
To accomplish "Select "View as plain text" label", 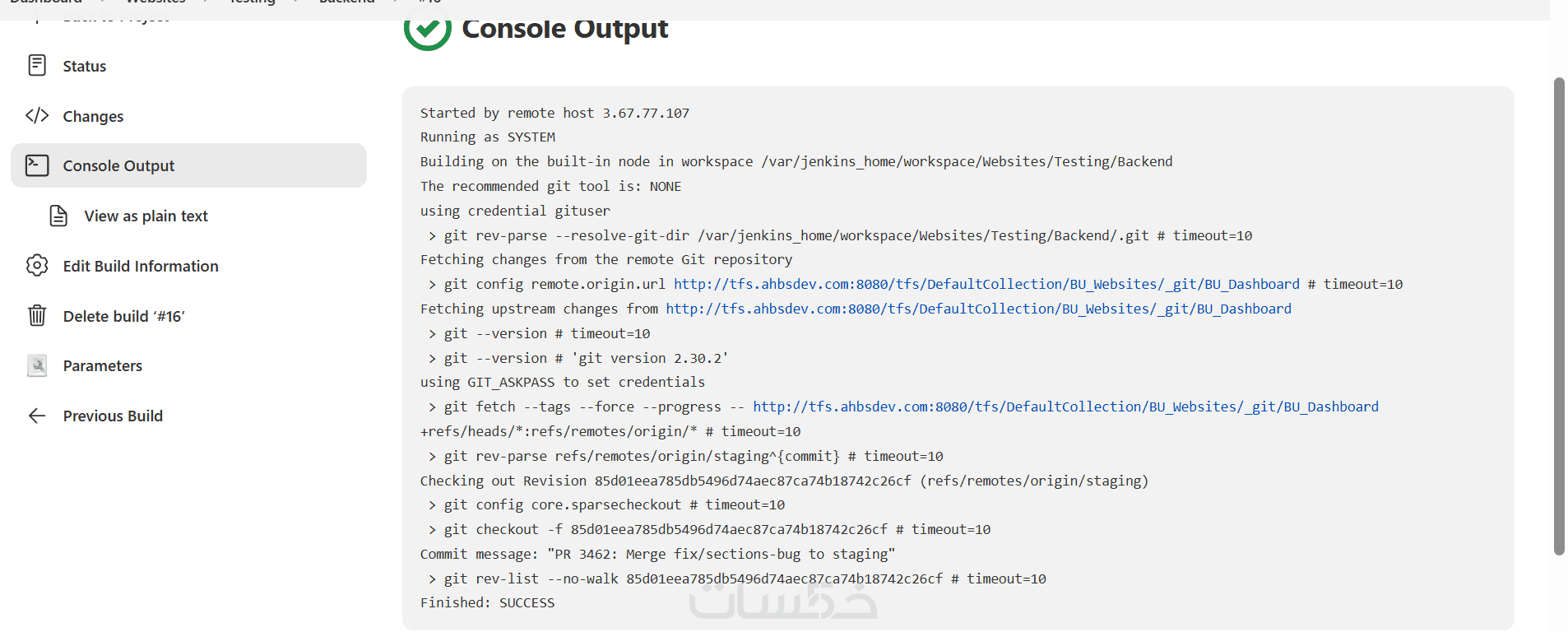I will coord(146,216).
